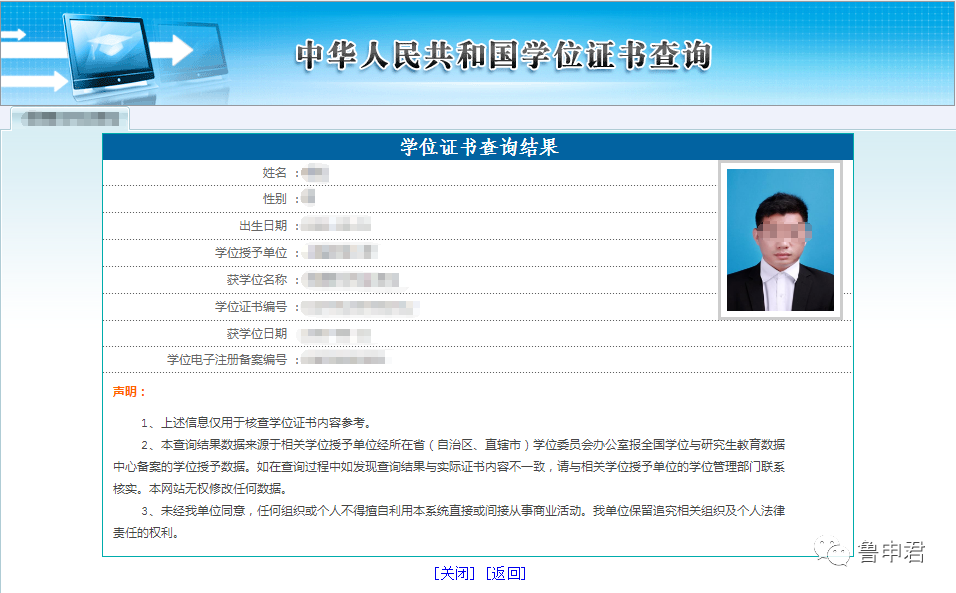The image size is (956, 593).
Task: Click the 性别 label
Action: (274, 199)
